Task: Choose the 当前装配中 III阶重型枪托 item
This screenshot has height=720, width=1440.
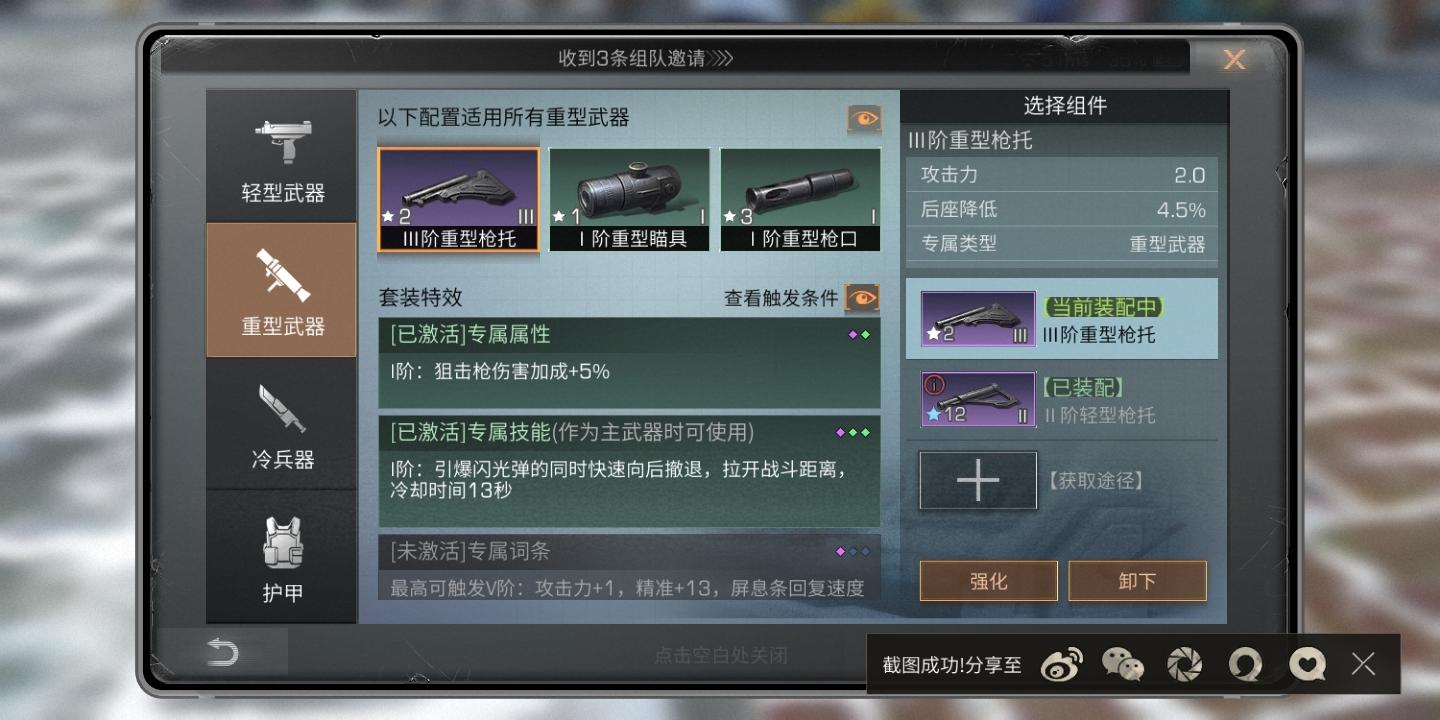Action: pyautogui.click(x=1062, y=319)
